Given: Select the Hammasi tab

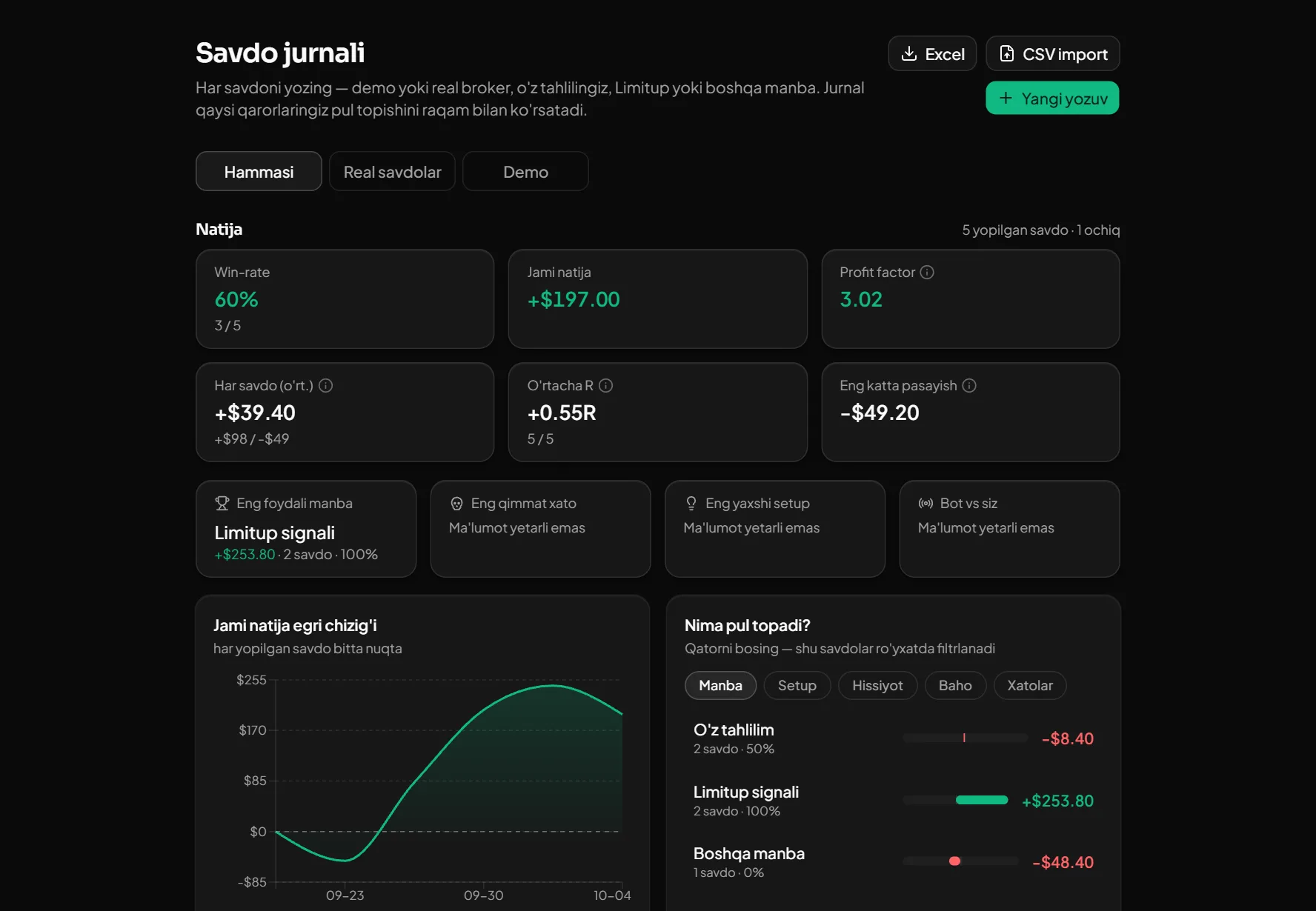Looking at the screenshot, I should [259, 171].
